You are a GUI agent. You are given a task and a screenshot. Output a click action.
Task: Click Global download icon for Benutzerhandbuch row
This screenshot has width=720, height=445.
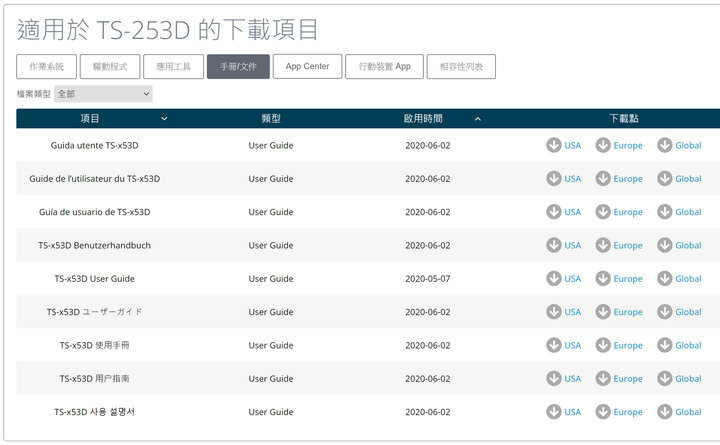coord(664,245)
